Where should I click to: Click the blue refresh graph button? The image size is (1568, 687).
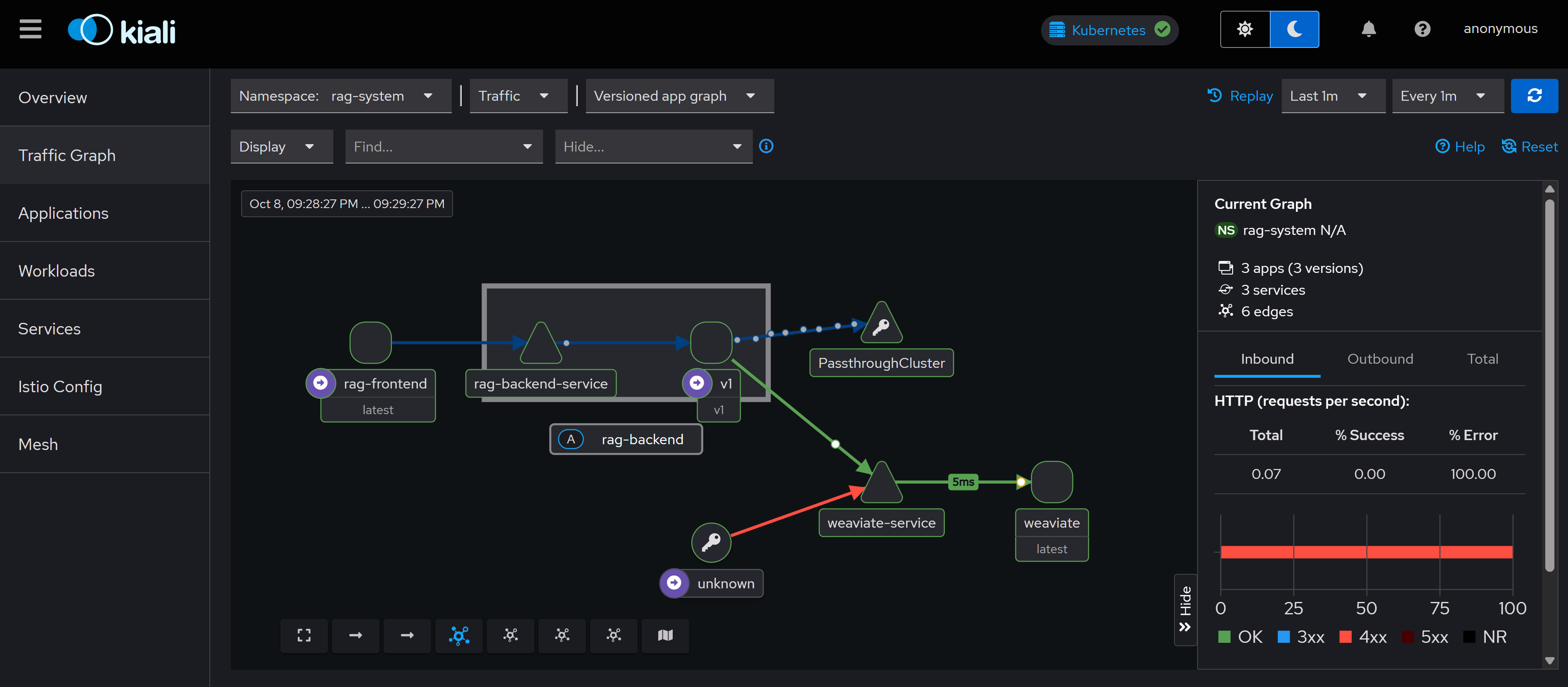pyautogui.click(x=1534, y=95)
